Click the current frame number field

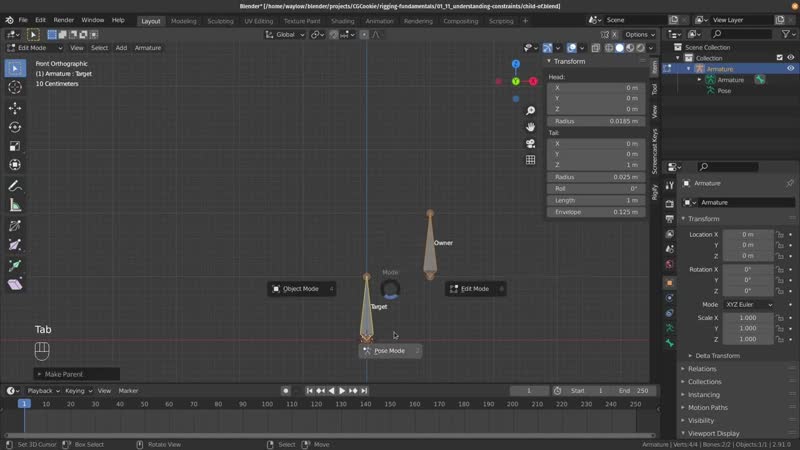pos(529,391)
